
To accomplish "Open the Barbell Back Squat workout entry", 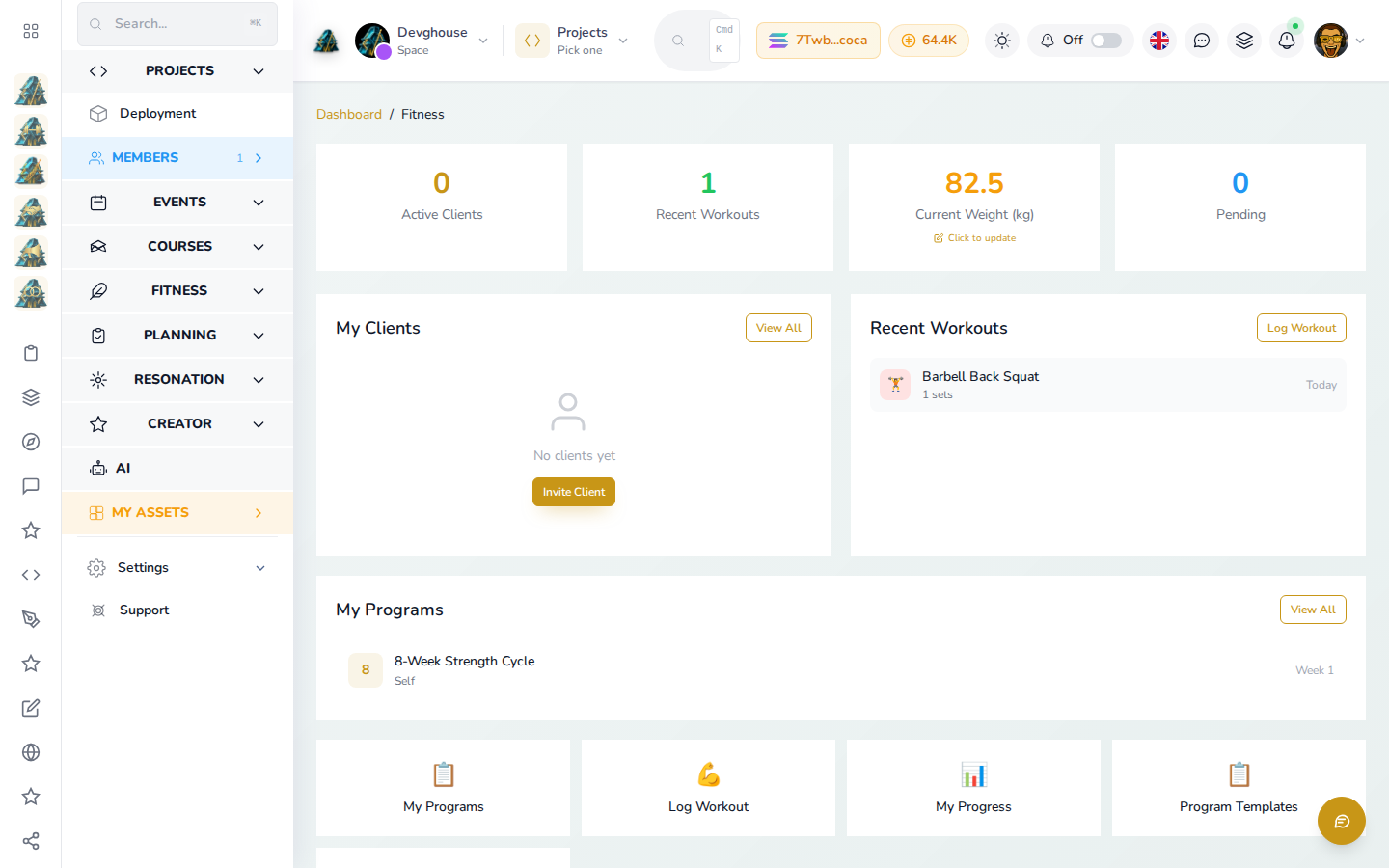I will click(1108, 385).
